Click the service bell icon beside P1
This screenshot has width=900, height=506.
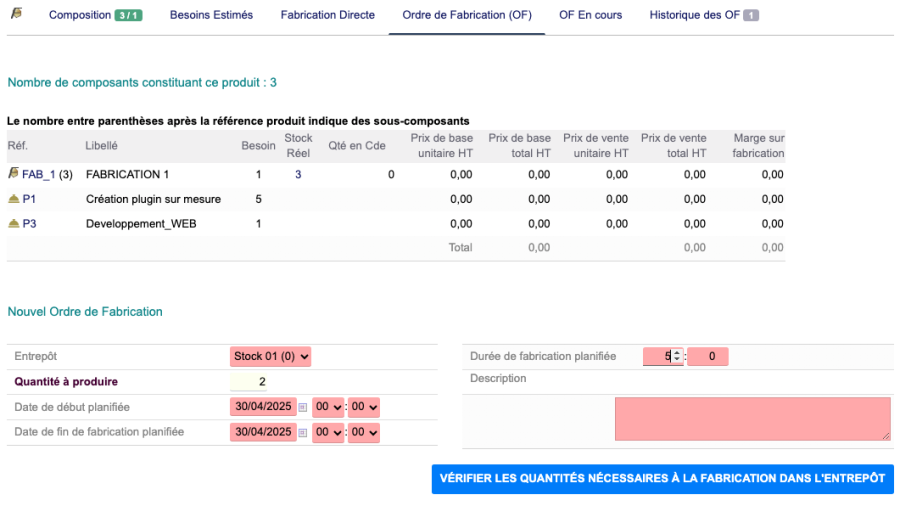pyautogui.click(x=13, y=199)
